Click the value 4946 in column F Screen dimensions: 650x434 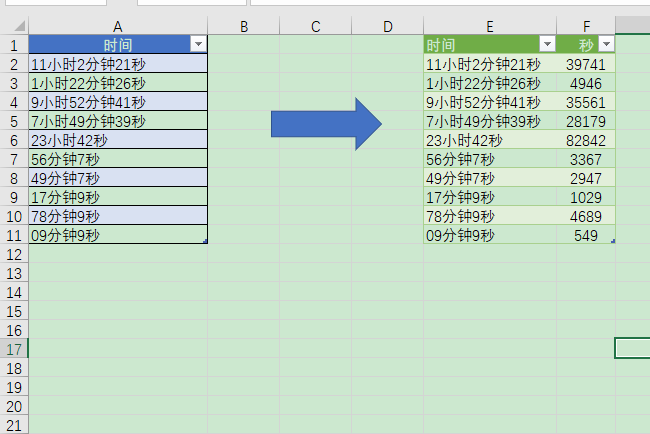point(586,82)
